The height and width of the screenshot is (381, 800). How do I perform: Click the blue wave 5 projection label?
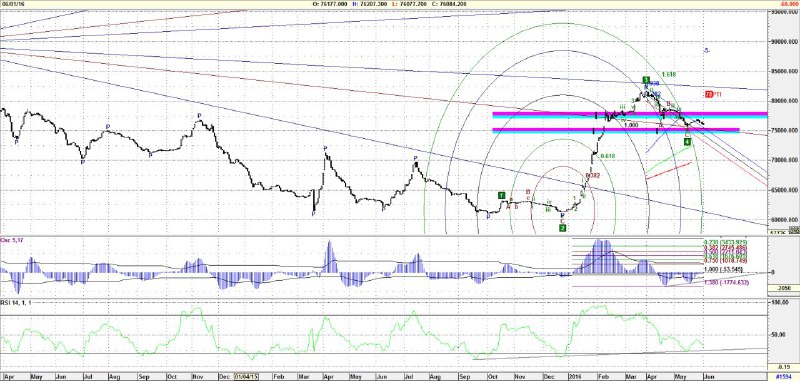(x=707, y=50)
